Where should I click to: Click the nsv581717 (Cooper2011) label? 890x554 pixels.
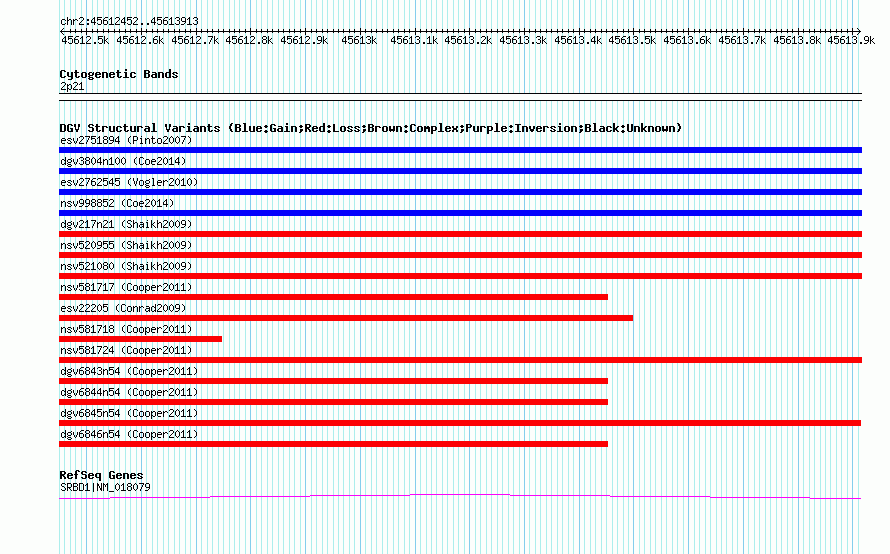pos(127,287)
